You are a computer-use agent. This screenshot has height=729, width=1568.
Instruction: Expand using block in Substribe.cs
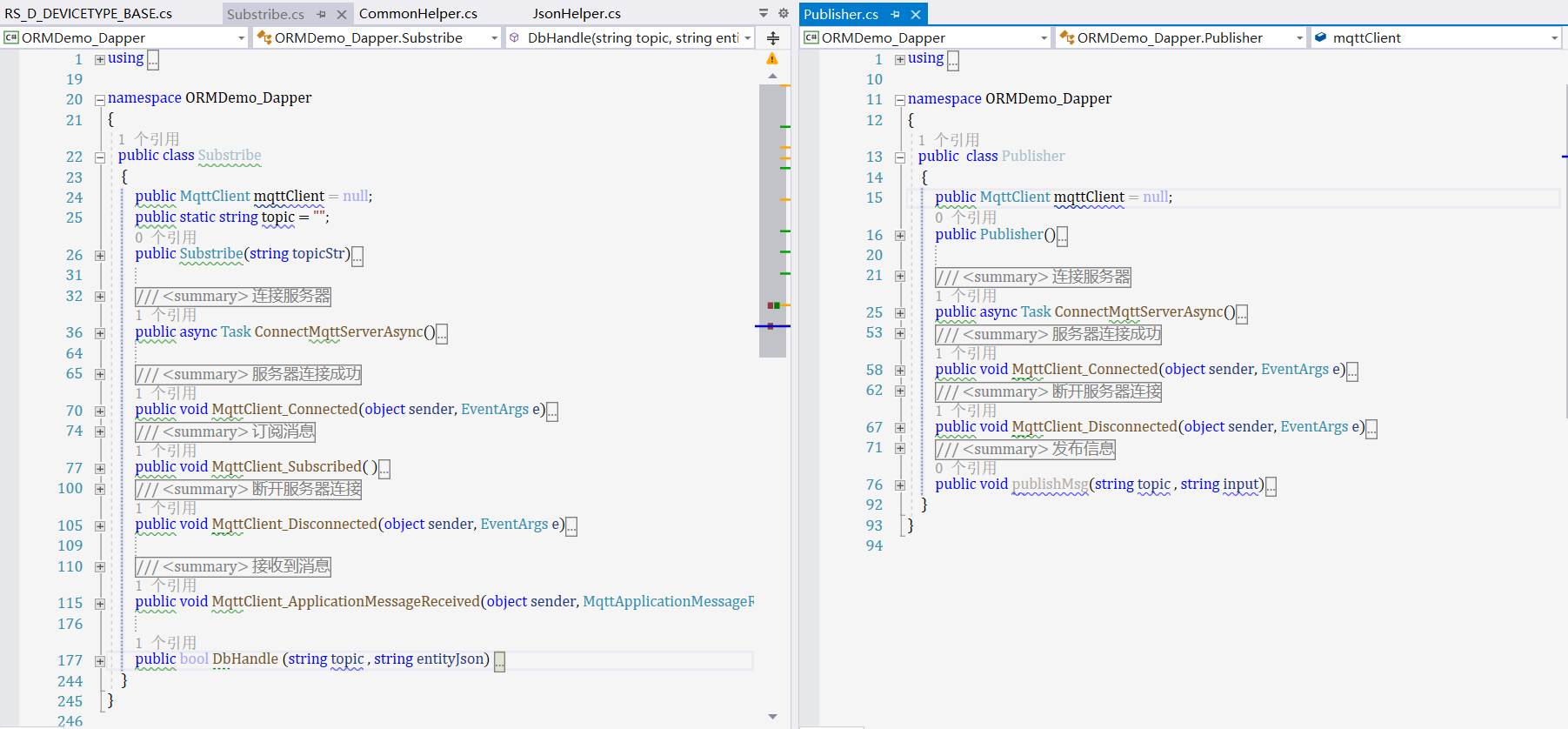click(100, 59)
